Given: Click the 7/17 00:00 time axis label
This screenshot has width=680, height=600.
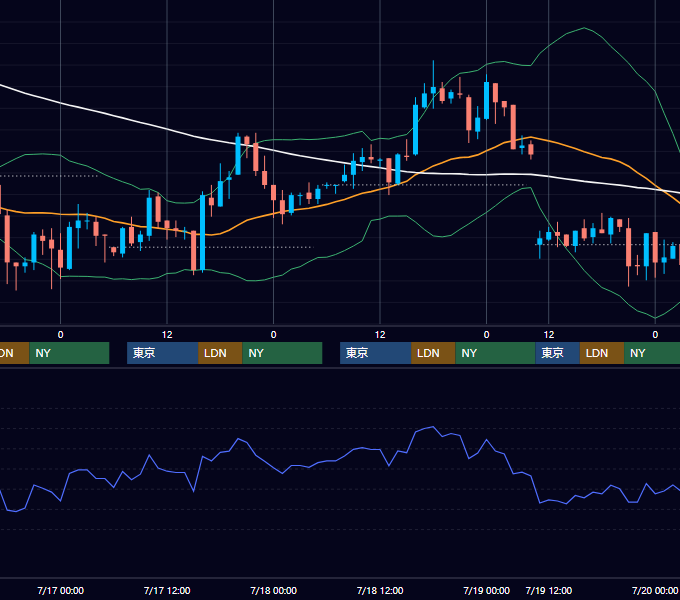Looking at the screenshot, I should click(60, 590).
